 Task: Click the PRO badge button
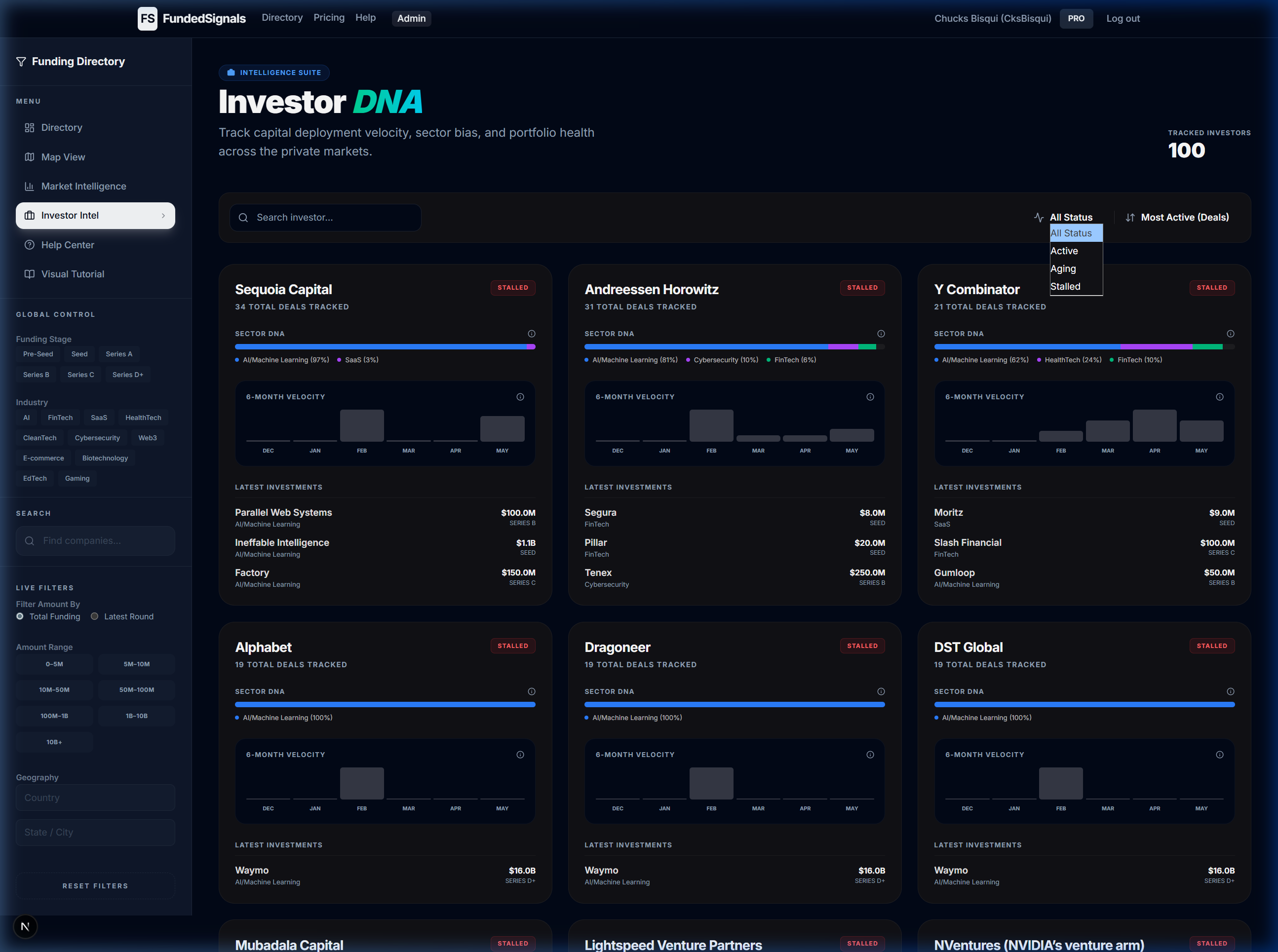coord(1076,18)
